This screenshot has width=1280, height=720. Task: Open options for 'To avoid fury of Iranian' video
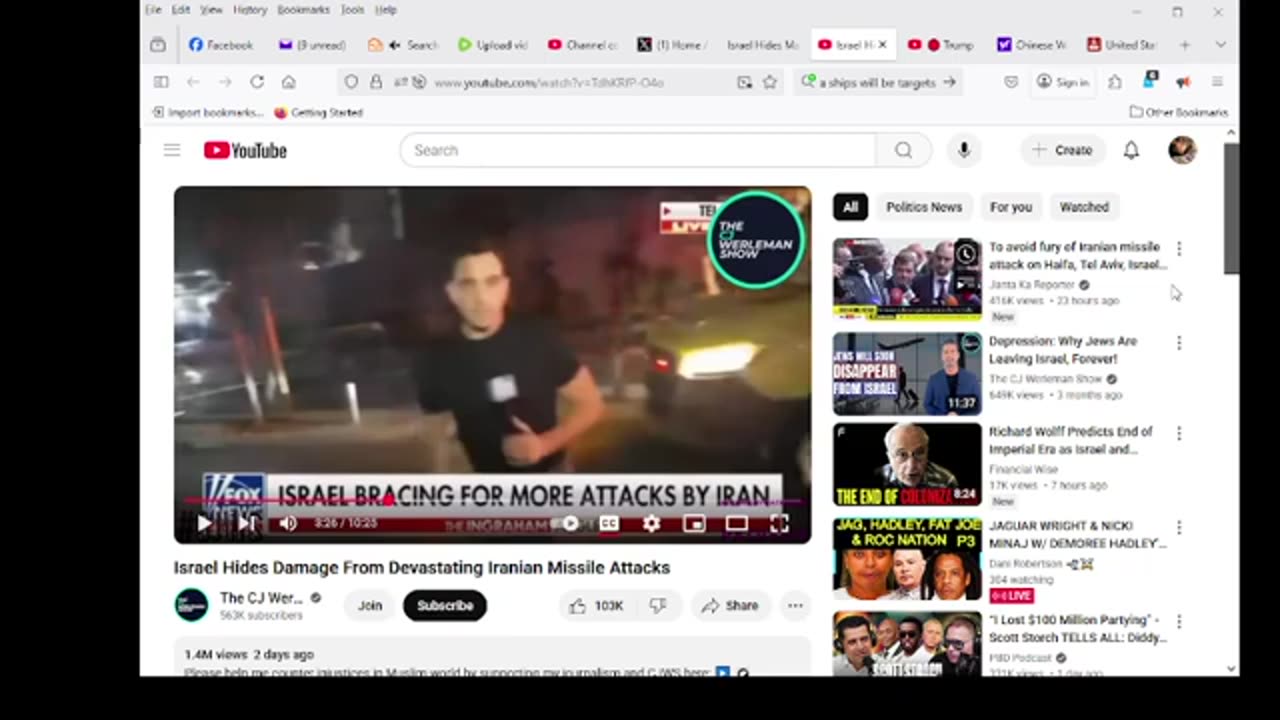pos(1179,248)
